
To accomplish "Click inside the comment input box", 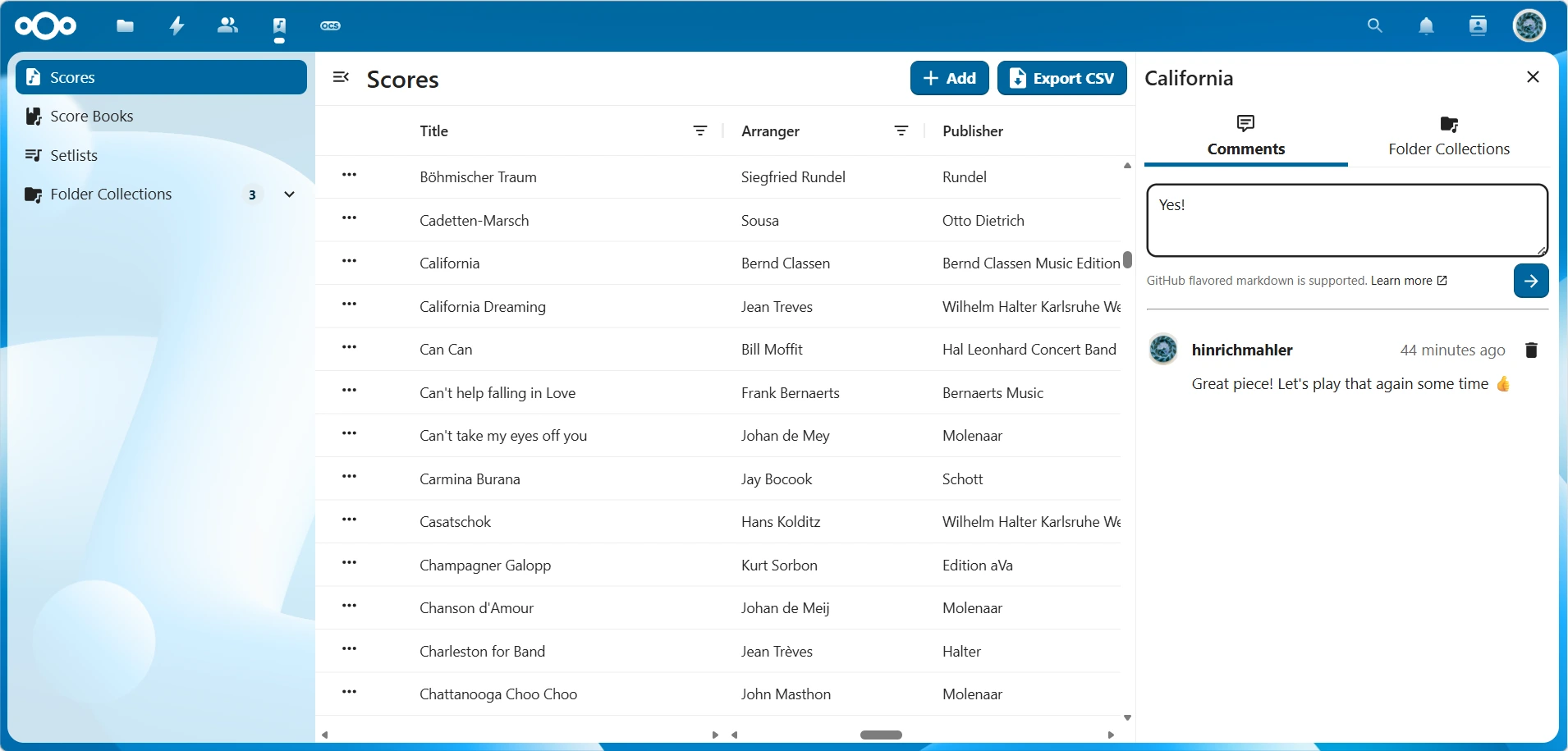I will [1346, 219].
